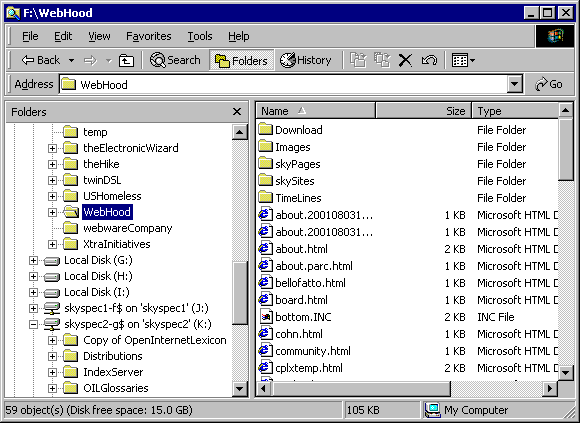
Task: Click the Delete X toolbar icon
Action: (x=405, y=60)
